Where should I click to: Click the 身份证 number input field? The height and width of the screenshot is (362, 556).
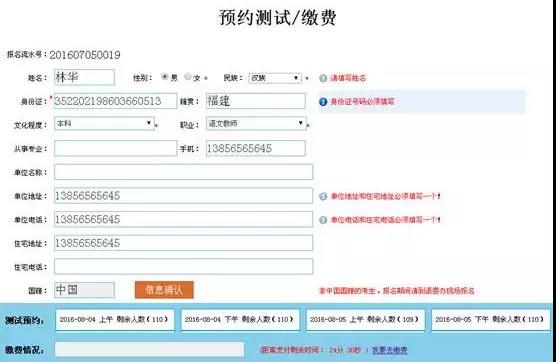[x=115, y=101]
